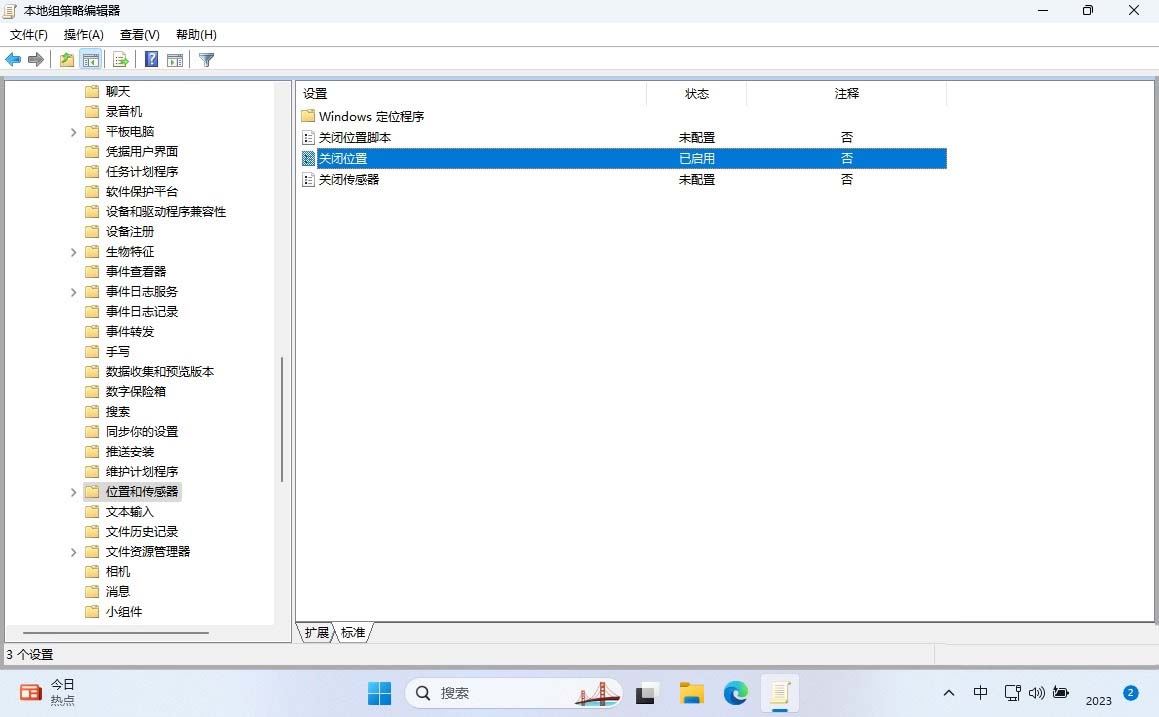This screenshot has height=717, width=1159.
Task: Click the export list toolbar icon
Action: 120,59
